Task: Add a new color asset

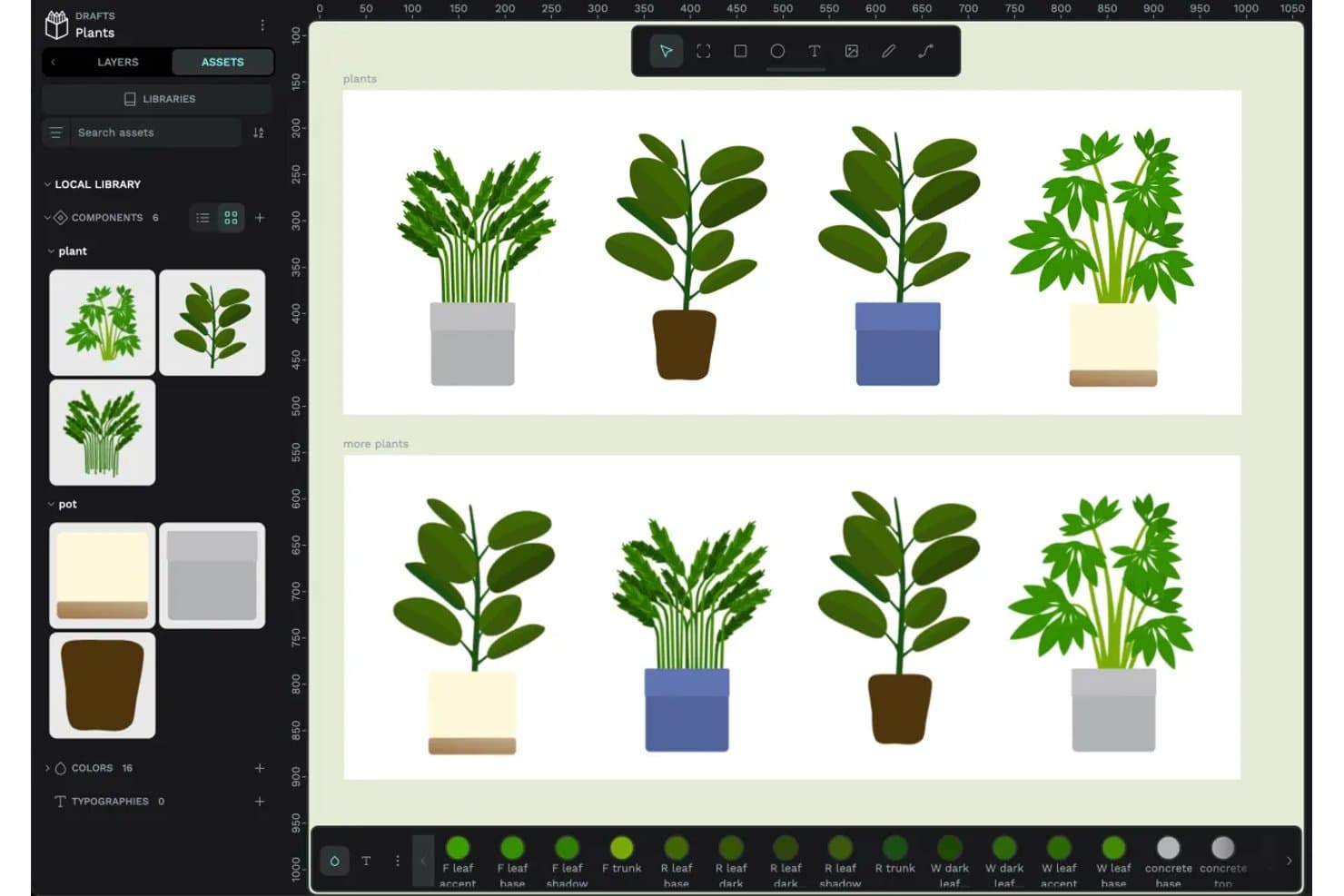Action: coord(260,768)
